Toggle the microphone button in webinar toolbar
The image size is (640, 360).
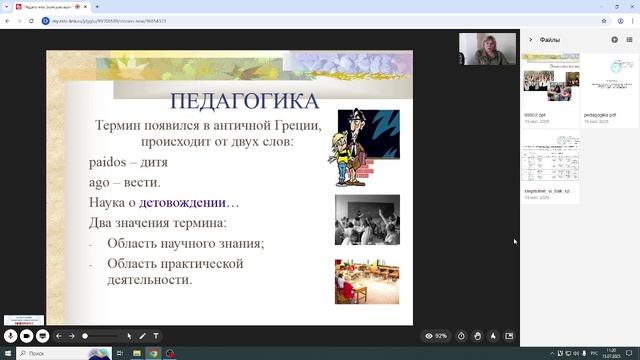click(11, 336)
